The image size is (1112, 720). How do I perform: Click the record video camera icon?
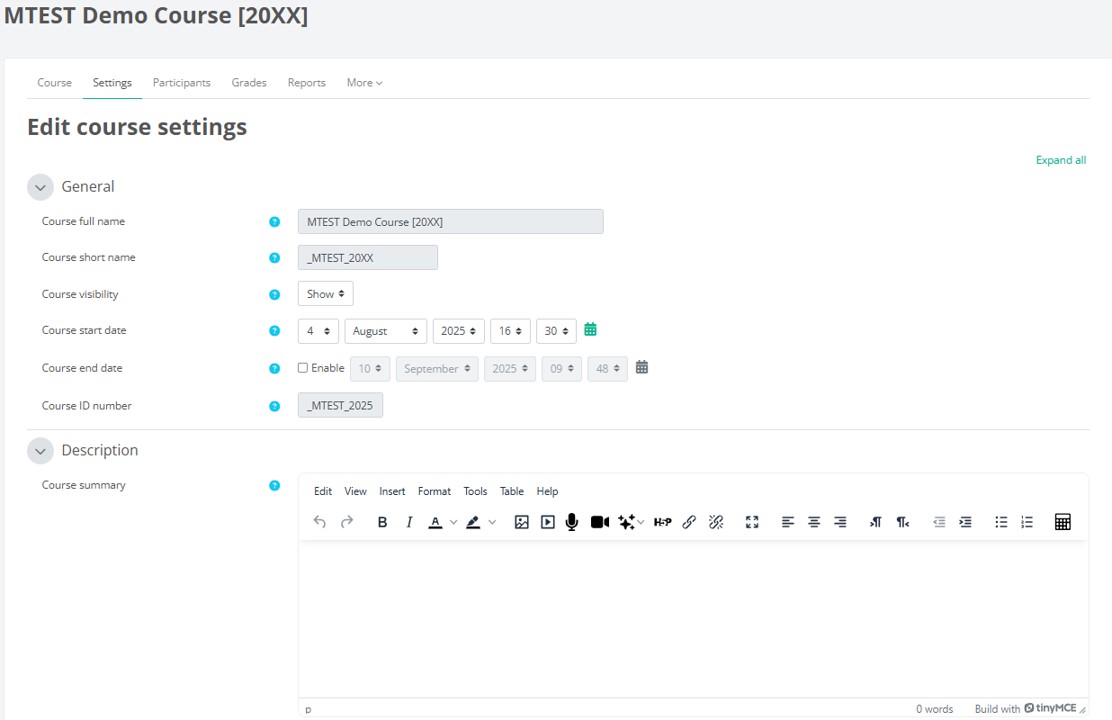(599, 522)
